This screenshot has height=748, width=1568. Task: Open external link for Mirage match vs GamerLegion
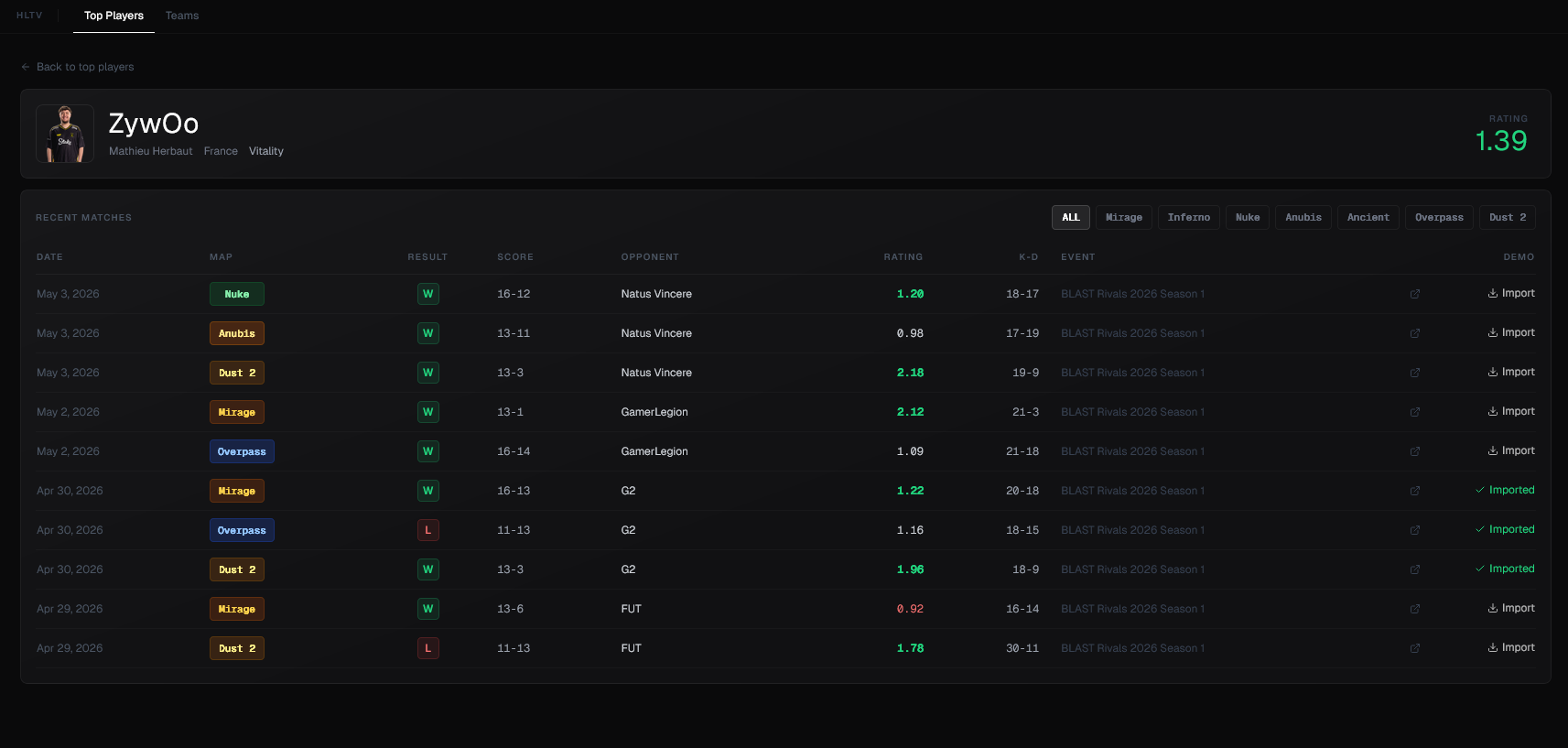pyautogui.click(x=1414, y=412)
